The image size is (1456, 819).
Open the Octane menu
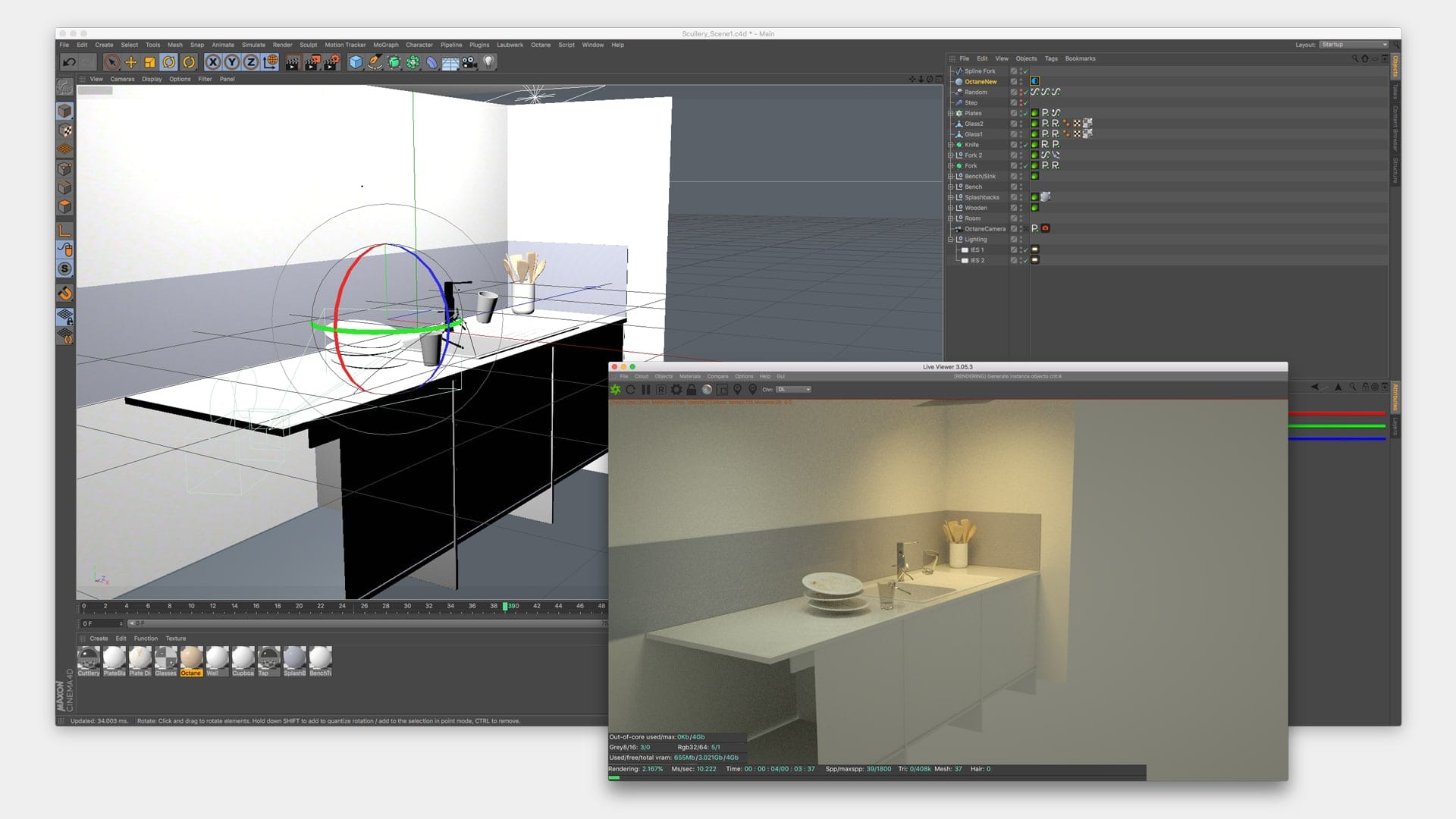[x=541, y=45]
